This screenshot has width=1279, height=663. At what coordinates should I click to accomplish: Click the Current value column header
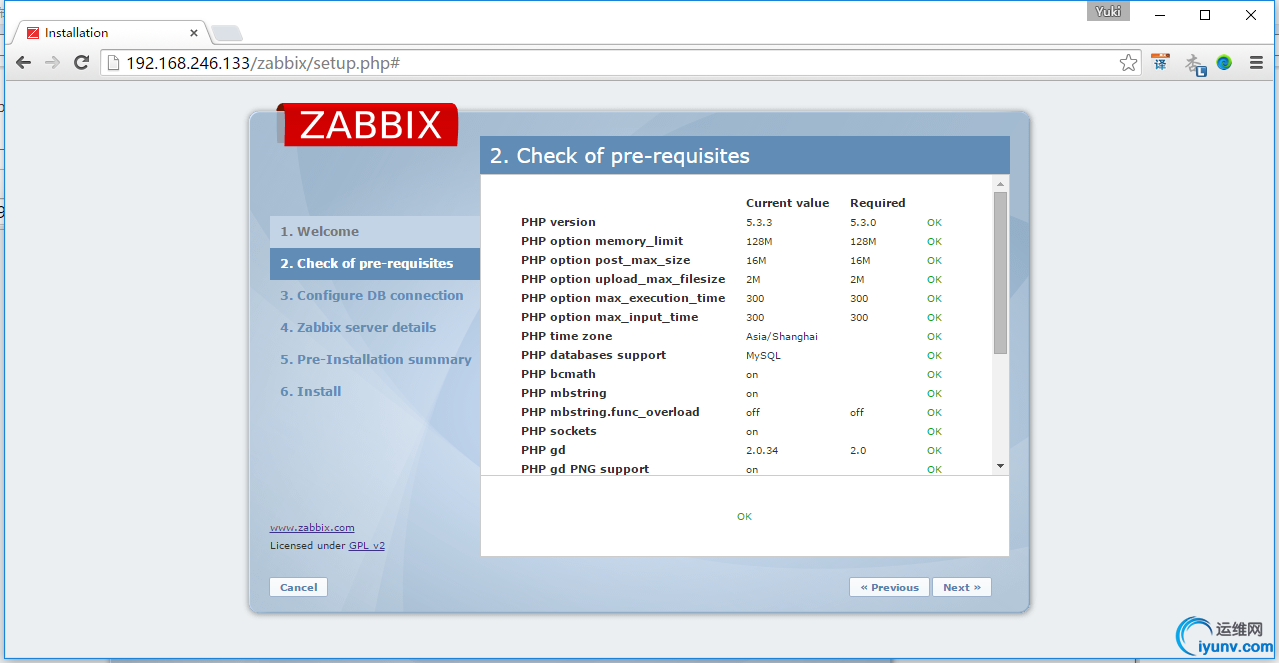tap(788, 203)
